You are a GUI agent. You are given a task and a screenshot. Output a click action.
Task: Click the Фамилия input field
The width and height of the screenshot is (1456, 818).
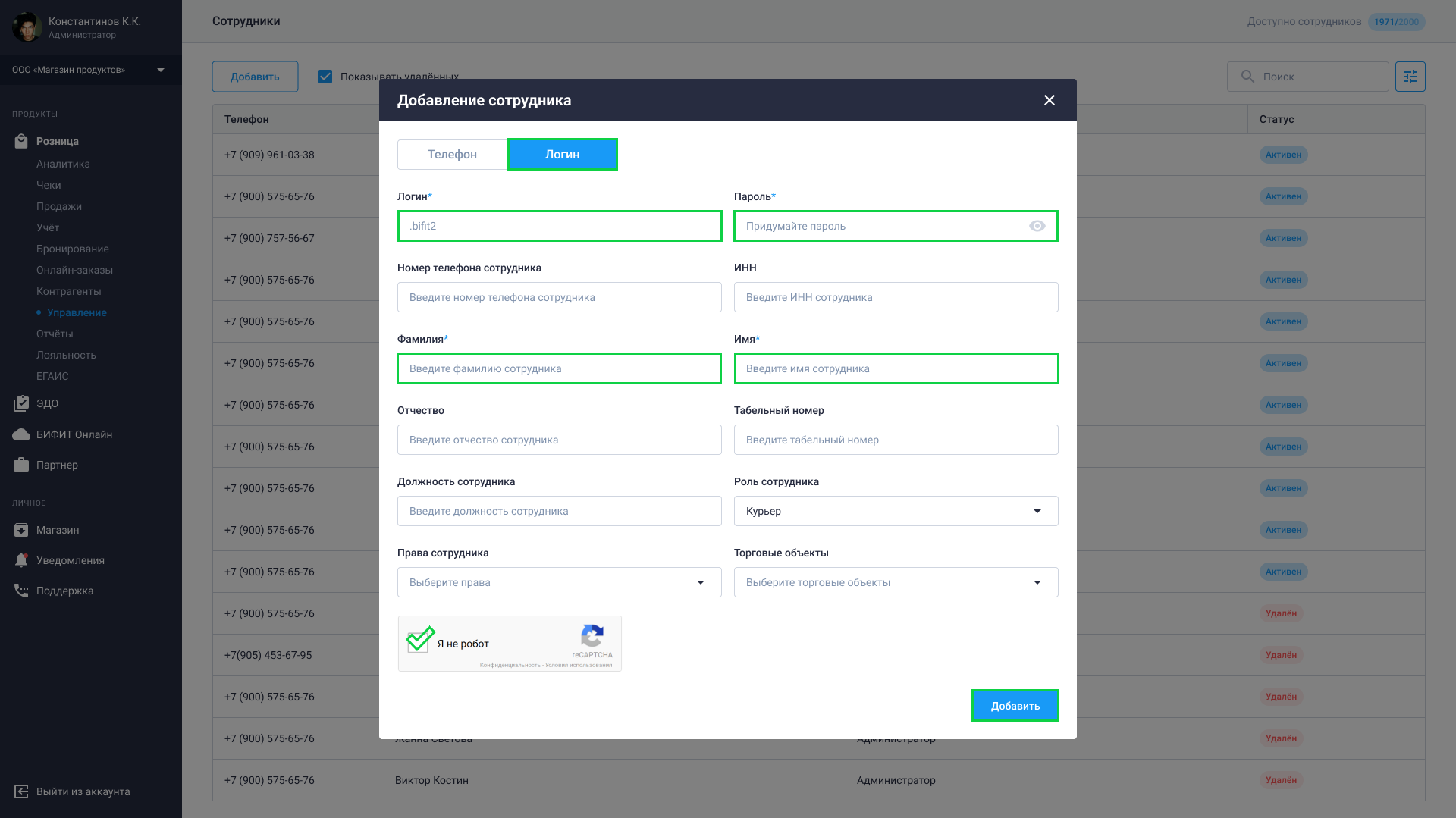point(559,368)
